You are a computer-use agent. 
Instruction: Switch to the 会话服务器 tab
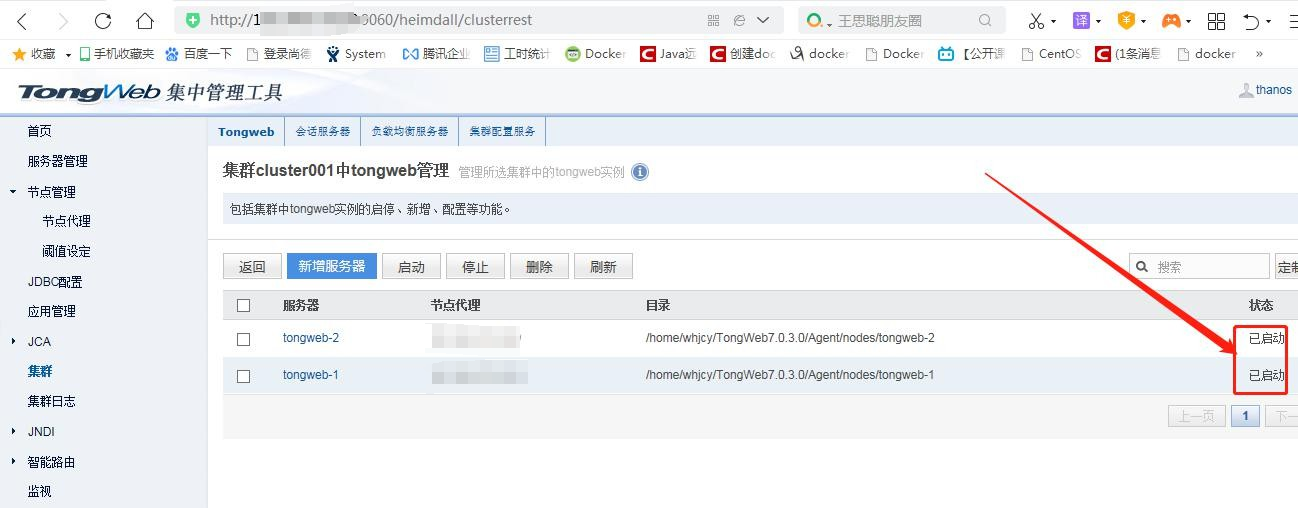pyautogui.click(x=323, y=132)
